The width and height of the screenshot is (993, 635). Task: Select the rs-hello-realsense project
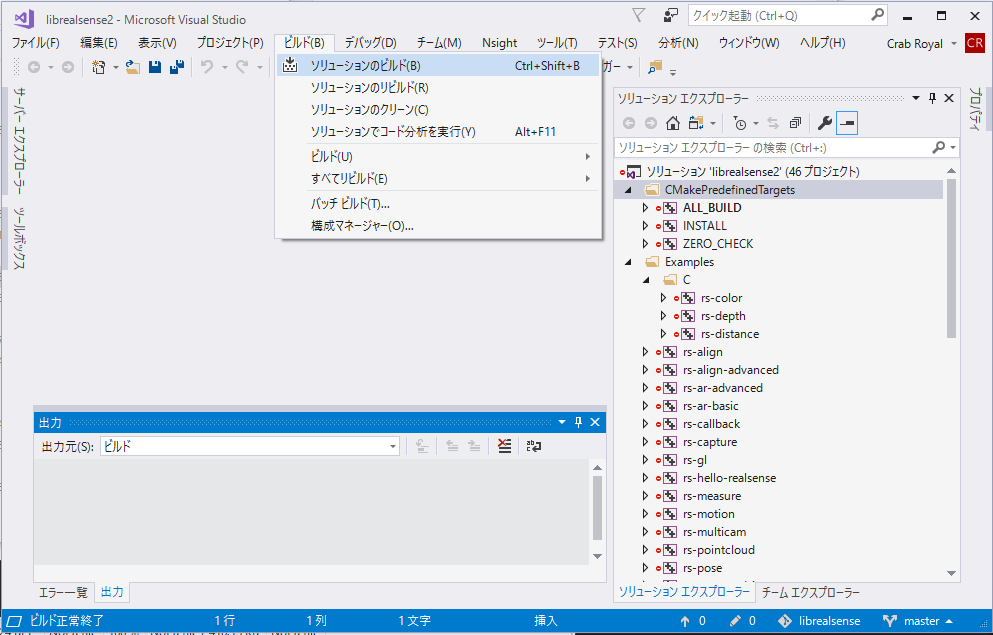coord(730,478)
